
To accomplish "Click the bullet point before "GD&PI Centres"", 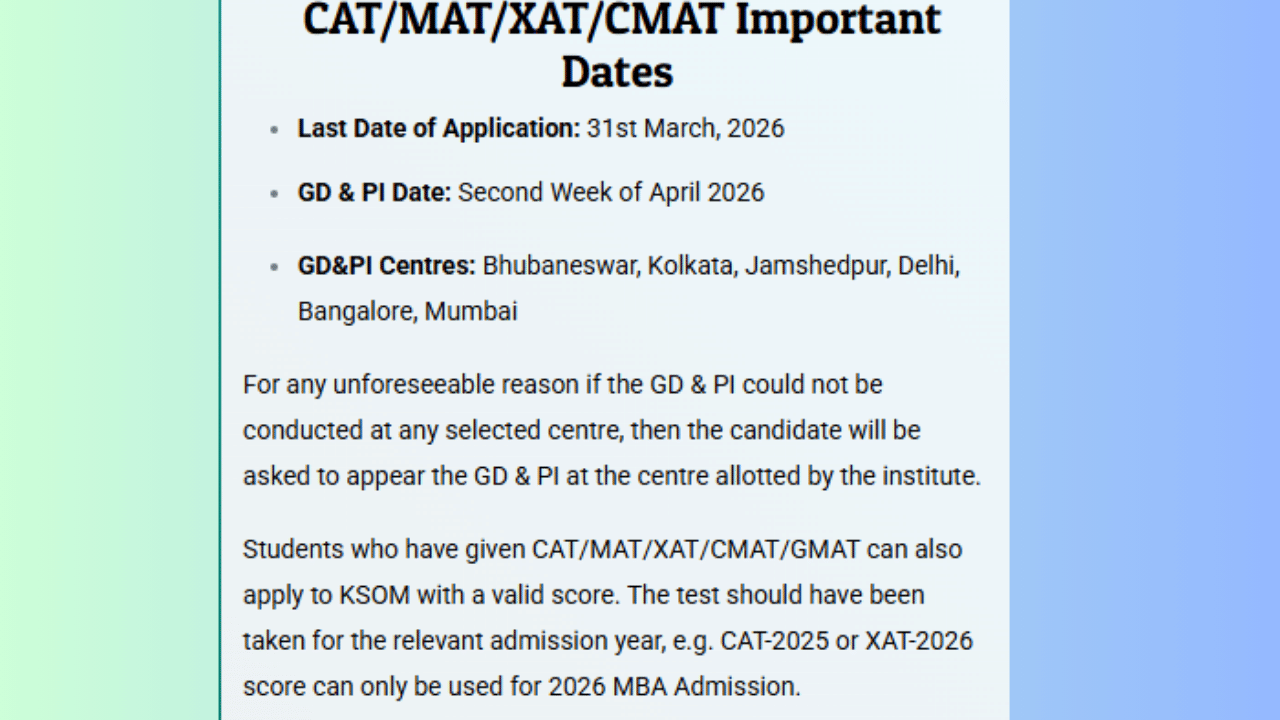I will click(x=275, y=267).
